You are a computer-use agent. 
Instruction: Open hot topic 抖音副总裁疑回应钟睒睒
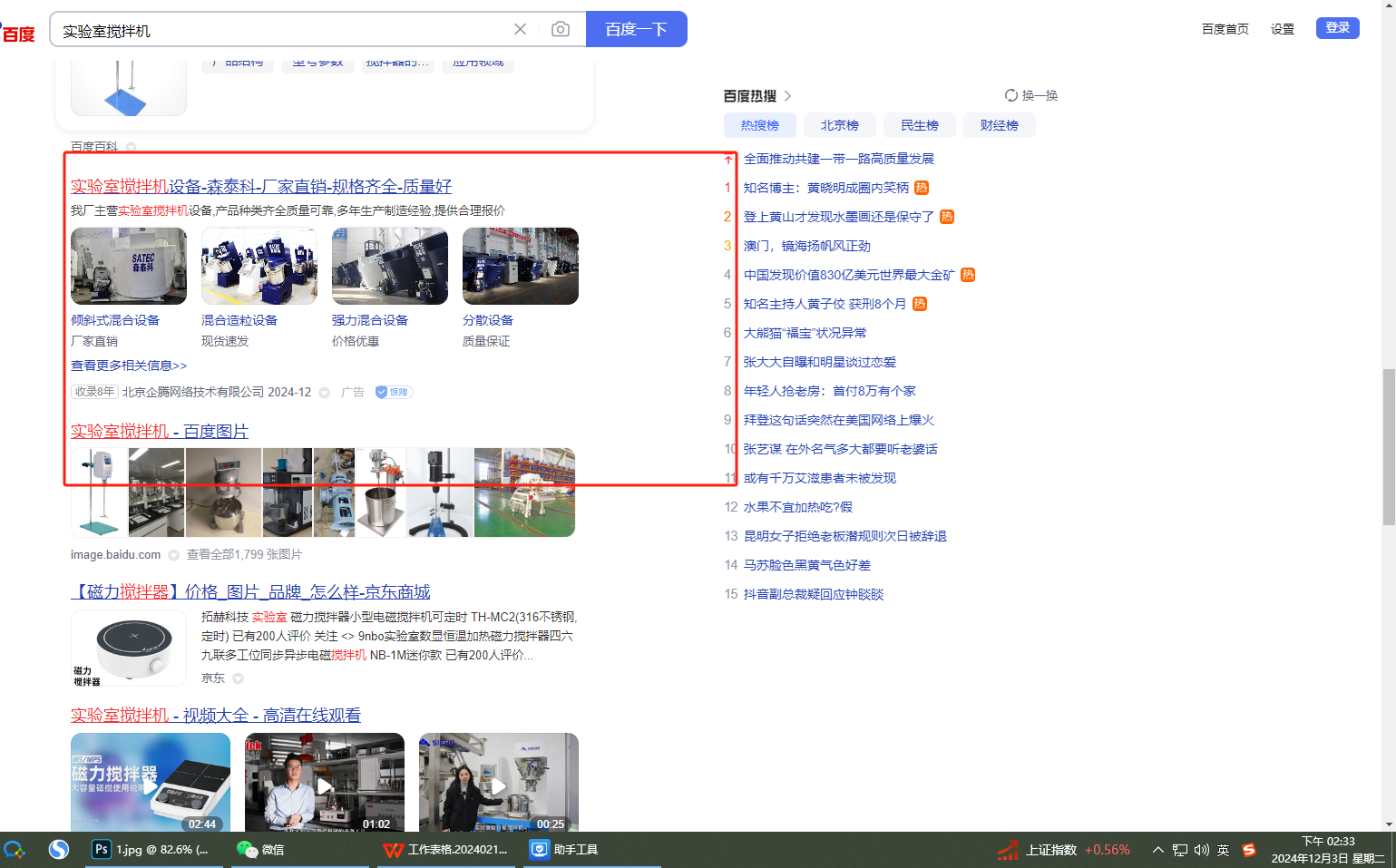point(814,594)
